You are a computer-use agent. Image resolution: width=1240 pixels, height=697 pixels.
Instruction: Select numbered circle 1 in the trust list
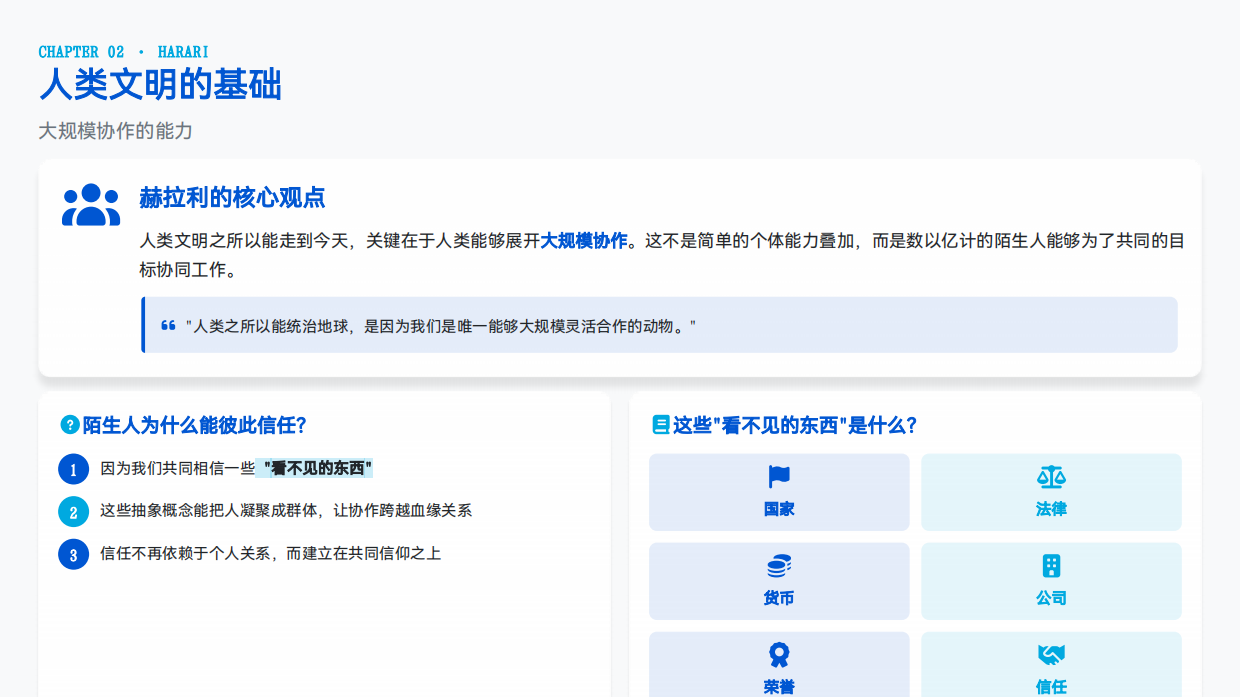pyautogui.click(x=74, y=468)
